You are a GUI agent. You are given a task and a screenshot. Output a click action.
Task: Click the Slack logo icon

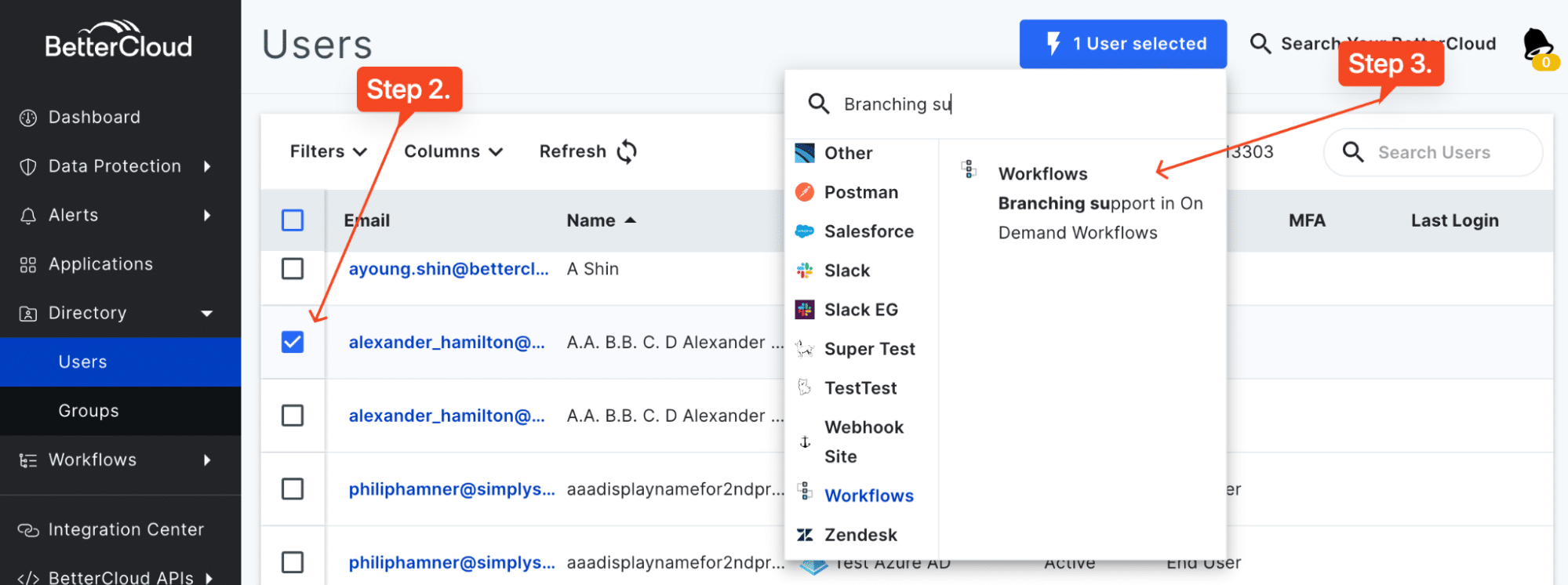click(805, 271)
